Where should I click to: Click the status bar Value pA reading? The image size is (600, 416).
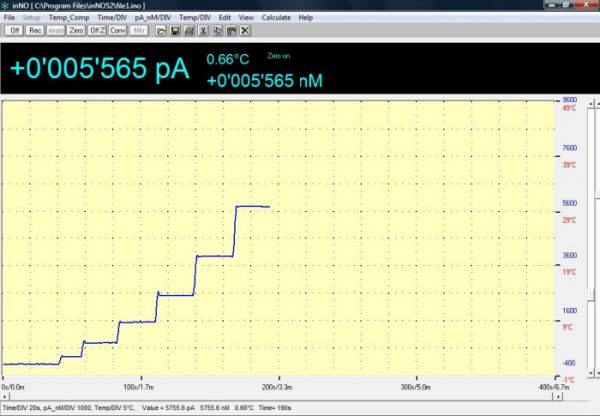pyautogui.click(x=168, y=408)
